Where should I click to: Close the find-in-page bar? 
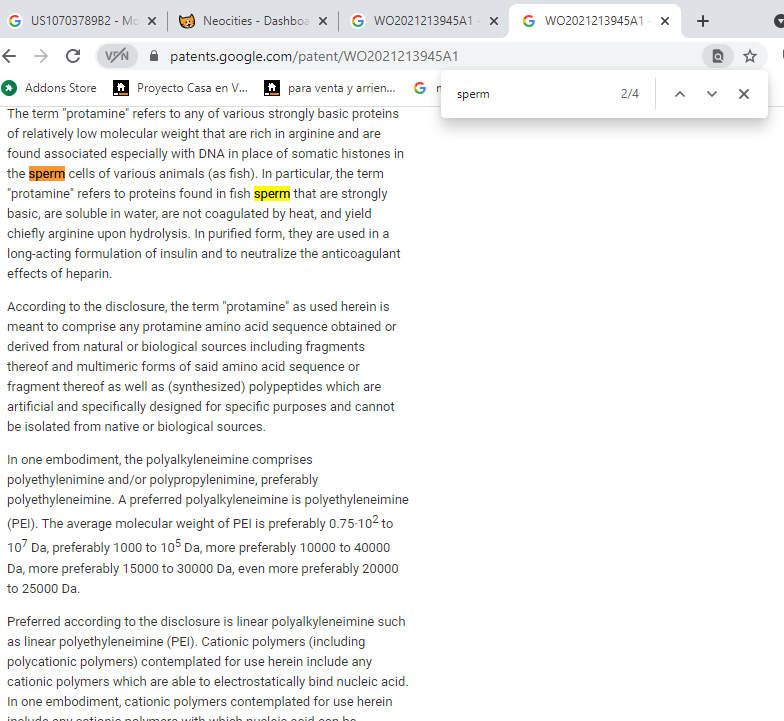click(x=744, y=94)
